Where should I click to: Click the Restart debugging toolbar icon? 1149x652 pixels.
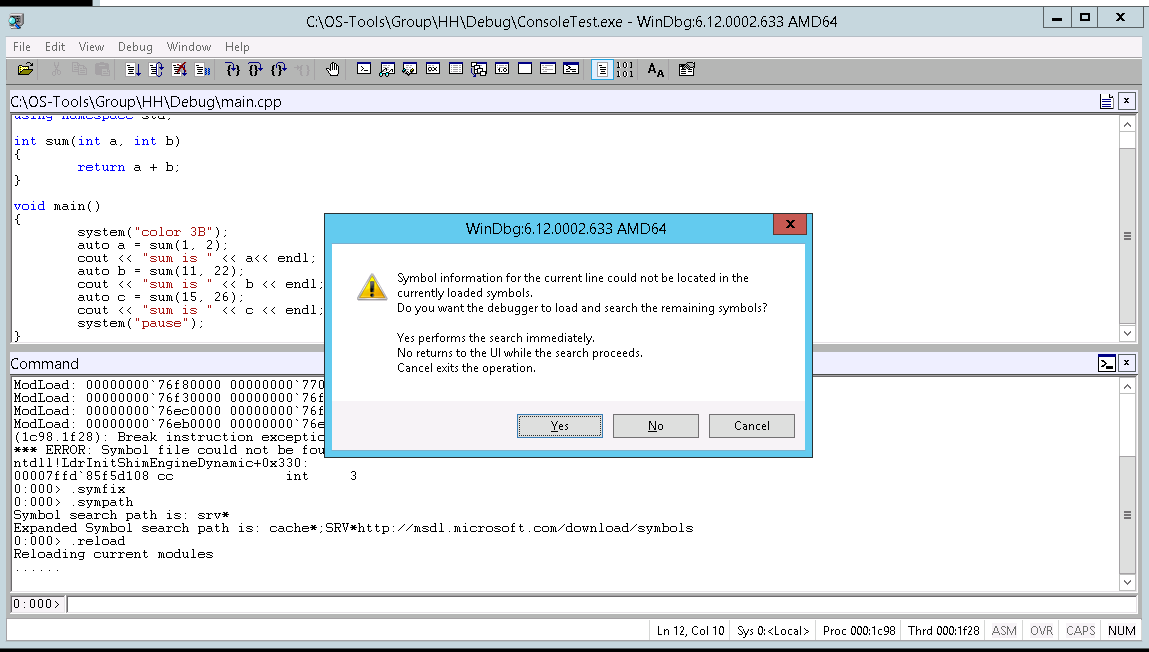[156, 70]
